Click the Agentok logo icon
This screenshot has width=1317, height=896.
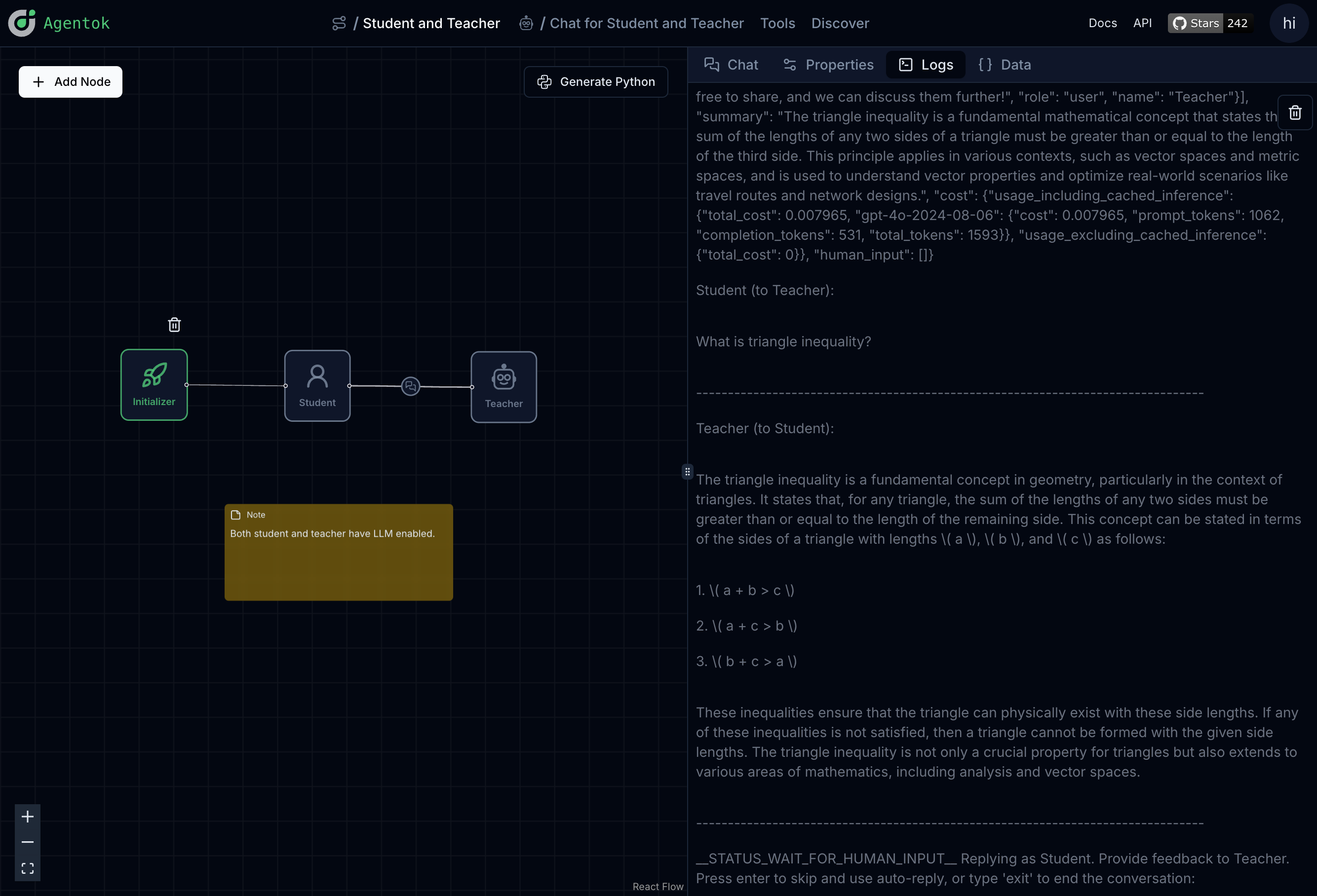(22, 23)
